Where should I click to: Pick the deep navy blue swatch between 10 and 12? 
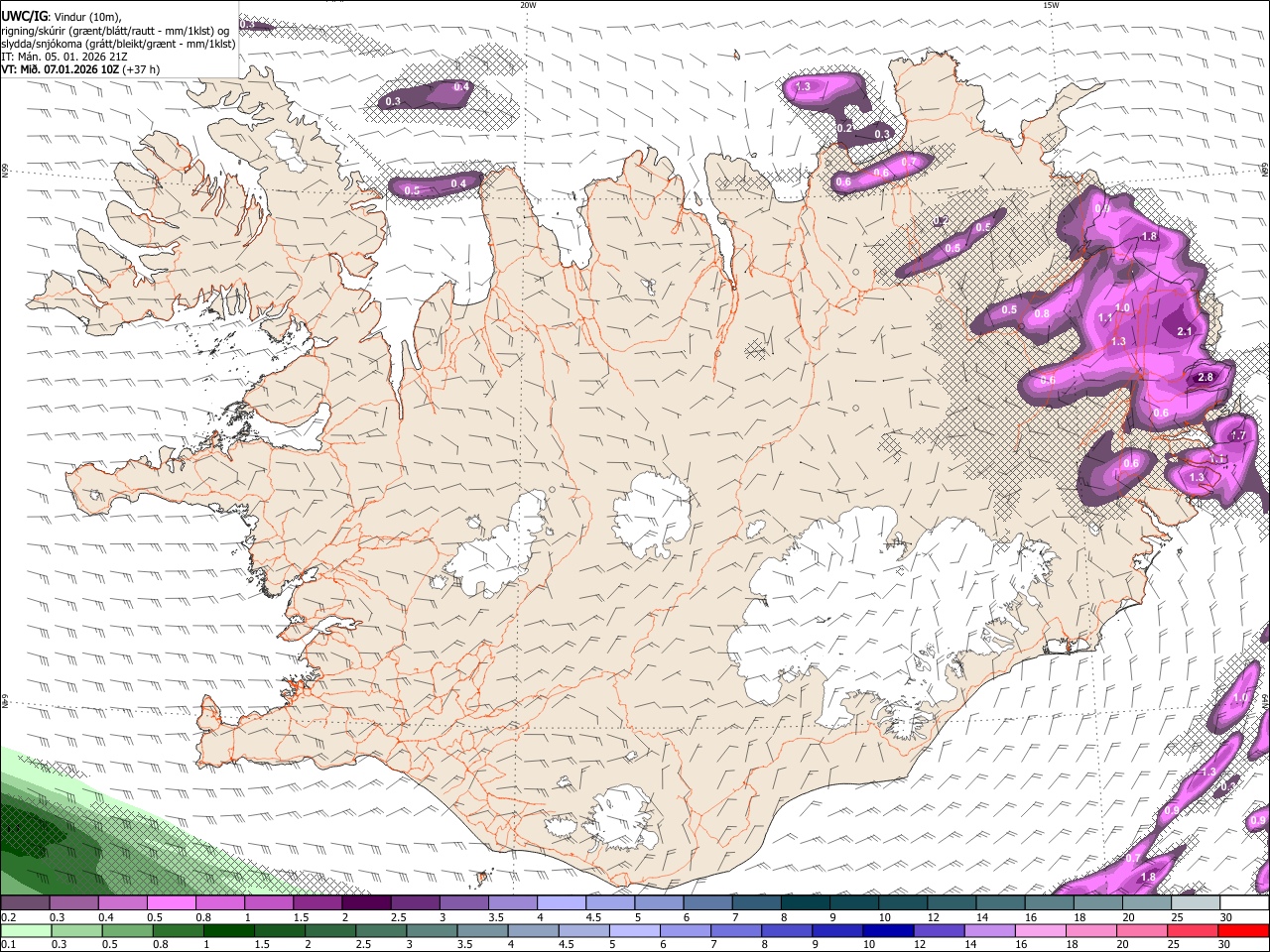pos(888,930)
